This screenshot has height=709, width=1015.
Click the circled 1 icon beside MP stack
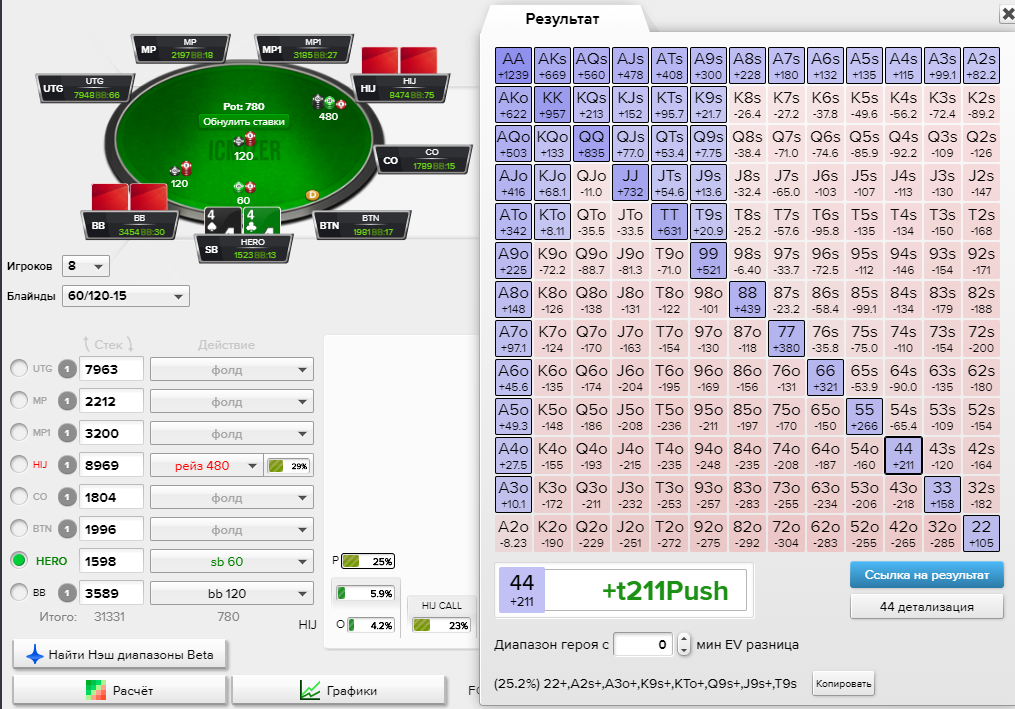pyautogui.click(x=67, y=401)
